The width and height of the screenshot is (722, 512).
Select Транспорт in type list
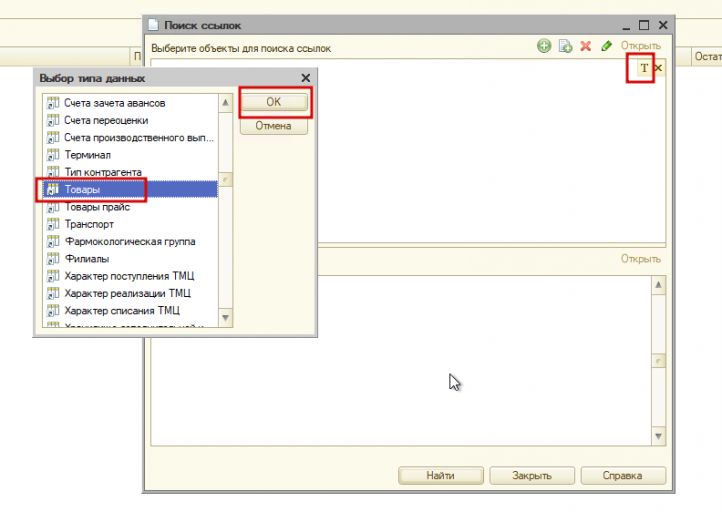pyautogui.click(x=130, y=224)
